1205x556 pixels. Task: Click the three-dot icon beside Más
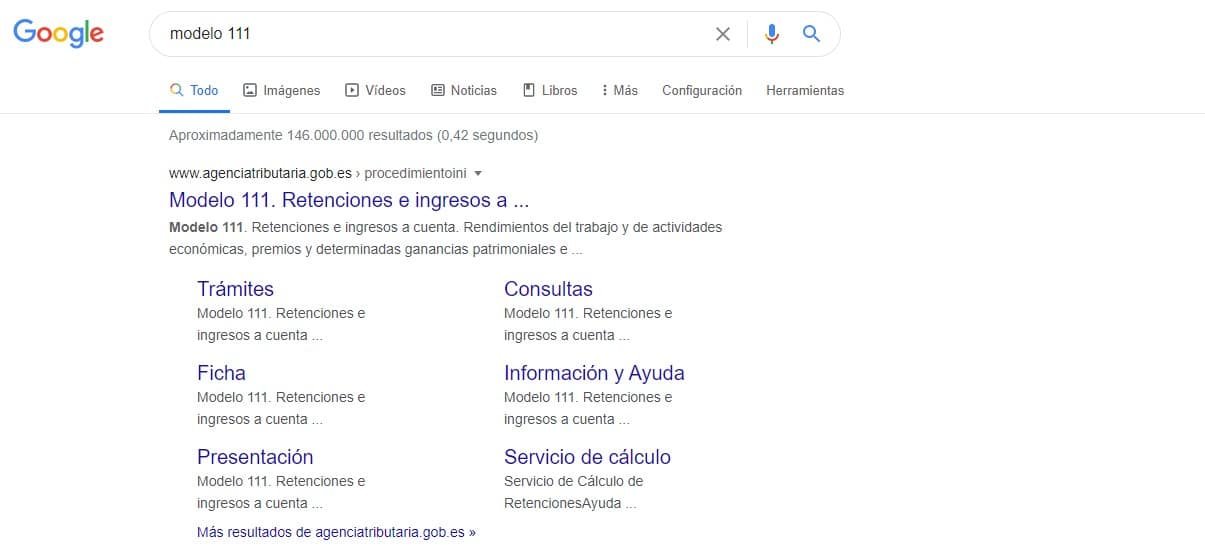pyautogui.click(x=605, y=90)
